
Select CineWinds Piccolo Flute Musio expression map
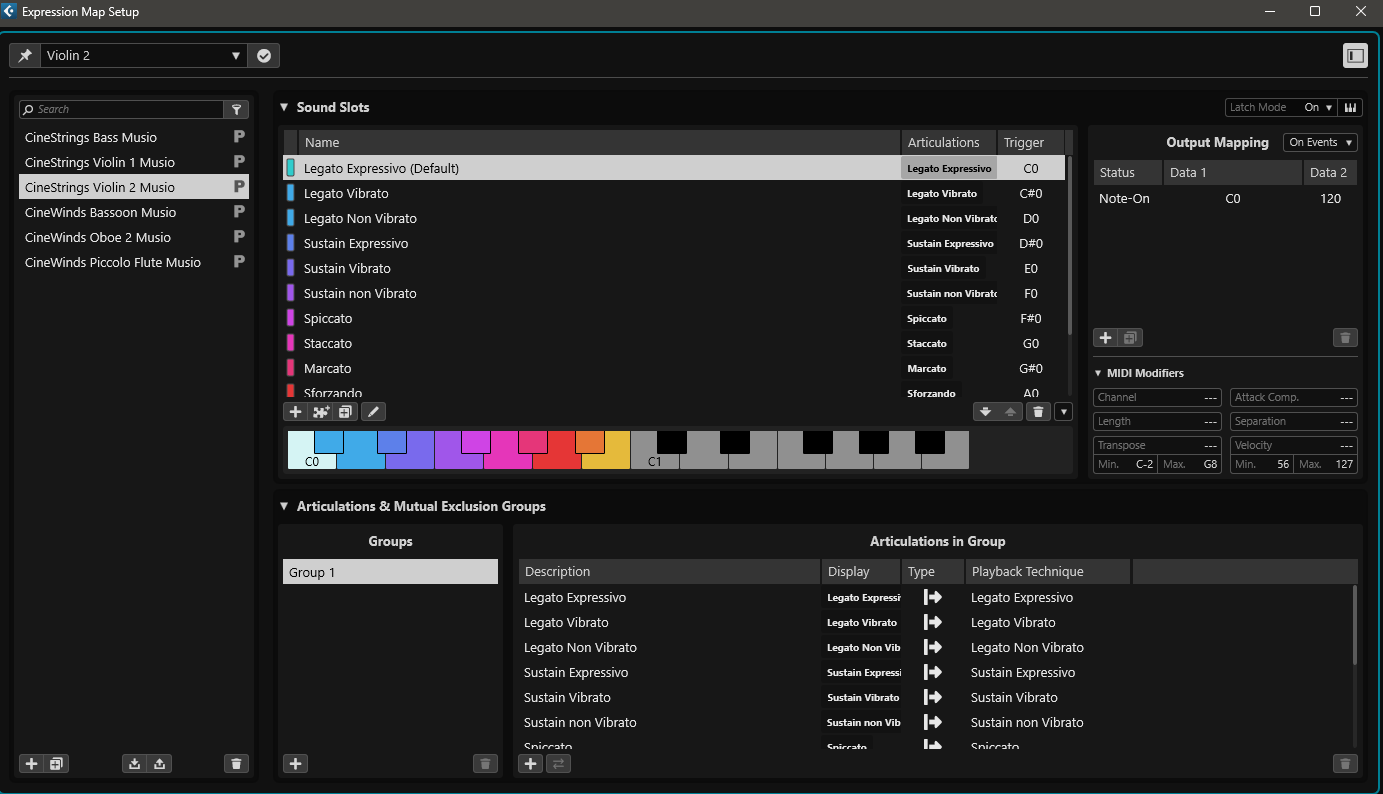pyautogui.click(x=133, y=263)
